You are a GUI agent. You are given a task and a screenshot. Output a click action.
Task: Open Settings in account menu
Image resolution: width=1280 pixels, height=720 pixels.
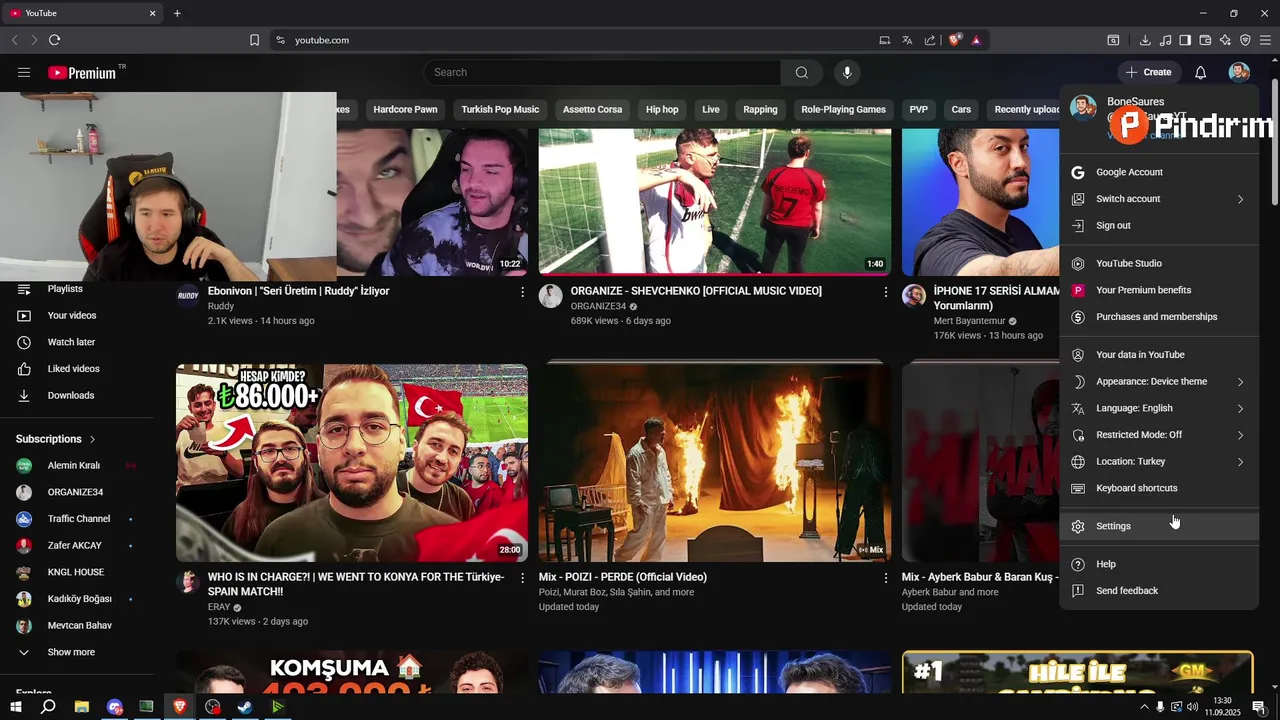[x=1159, y=526]
